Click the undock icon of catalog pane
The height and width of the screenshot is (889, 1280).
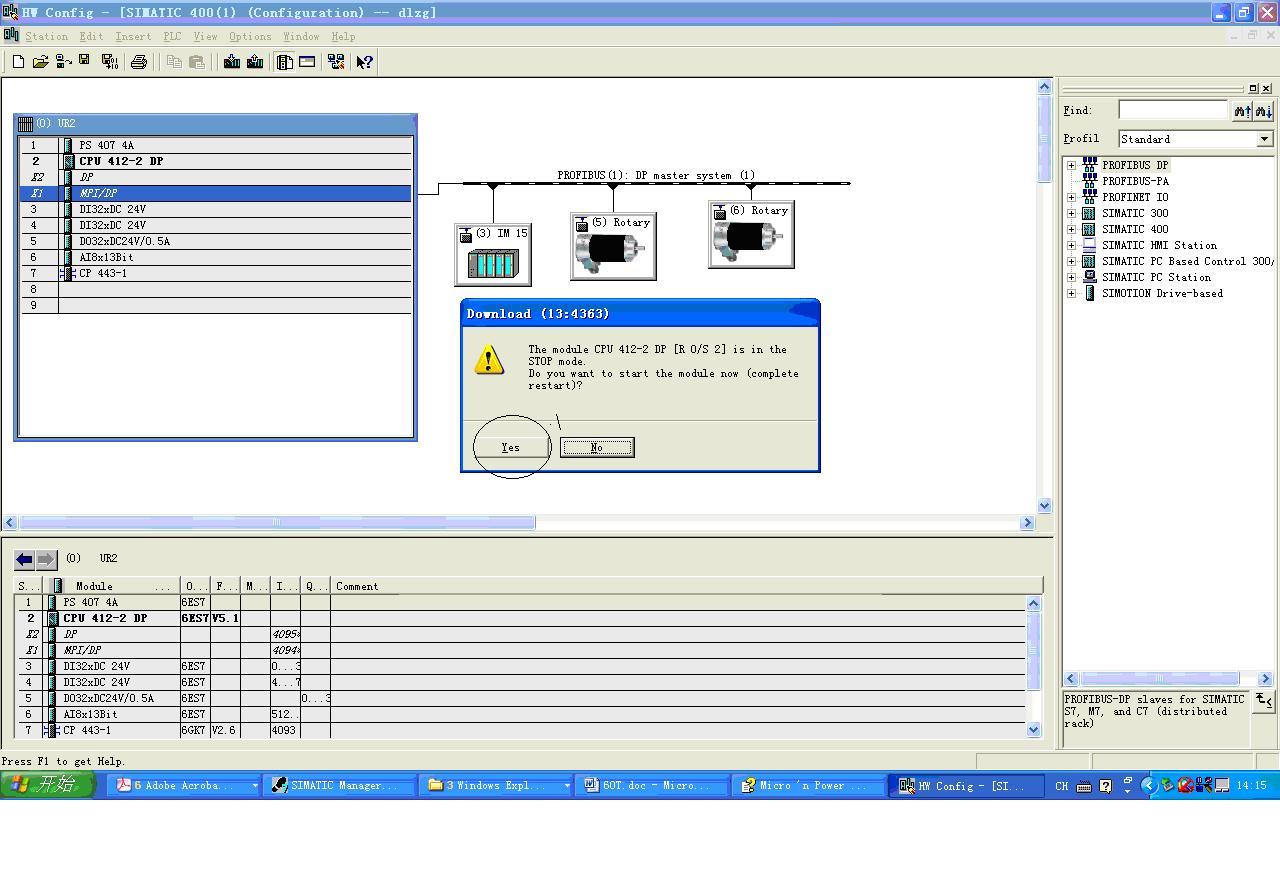[1253, 88]
